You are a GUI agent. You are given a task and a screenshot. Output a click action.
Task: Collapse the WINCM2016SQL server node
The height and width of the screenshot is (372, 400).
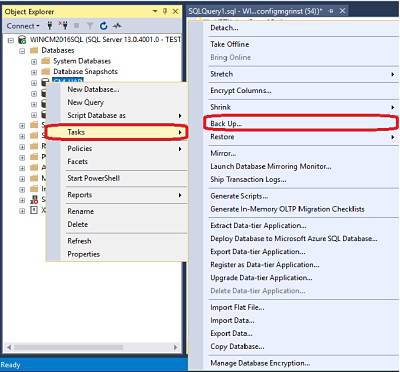pos(11,40)
